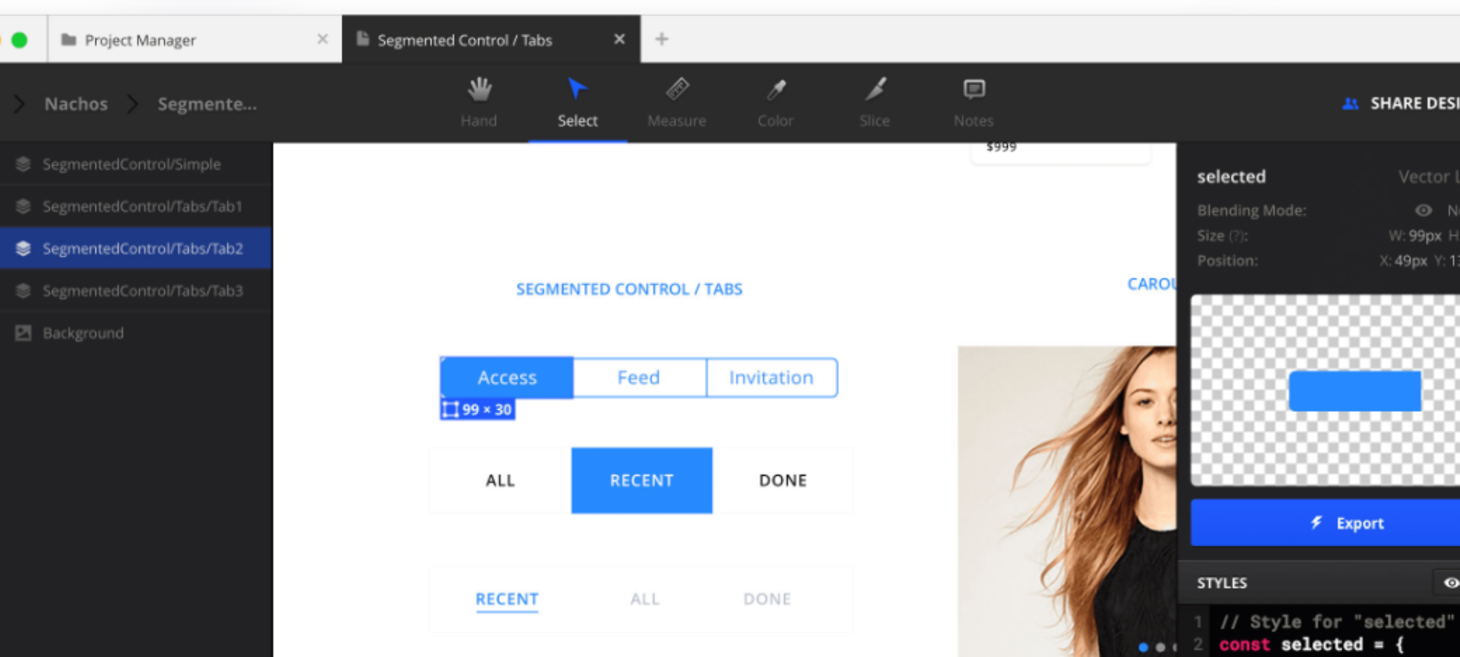
Task: Click the blue shape preview thumbnail
Action: (x=1355, y=391)
